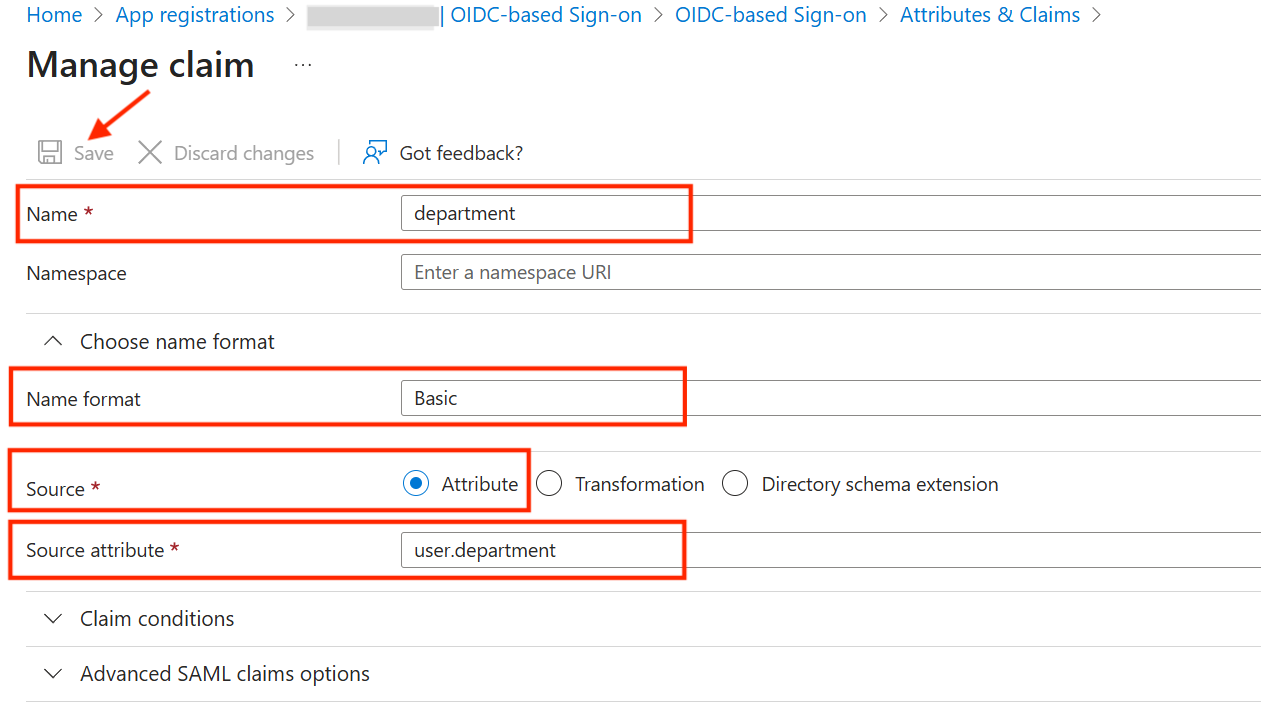1261x713 pixels.
Task: Open the Name format dropdown showing Basic
Action: pyautogui.click(x=830, y=398)
